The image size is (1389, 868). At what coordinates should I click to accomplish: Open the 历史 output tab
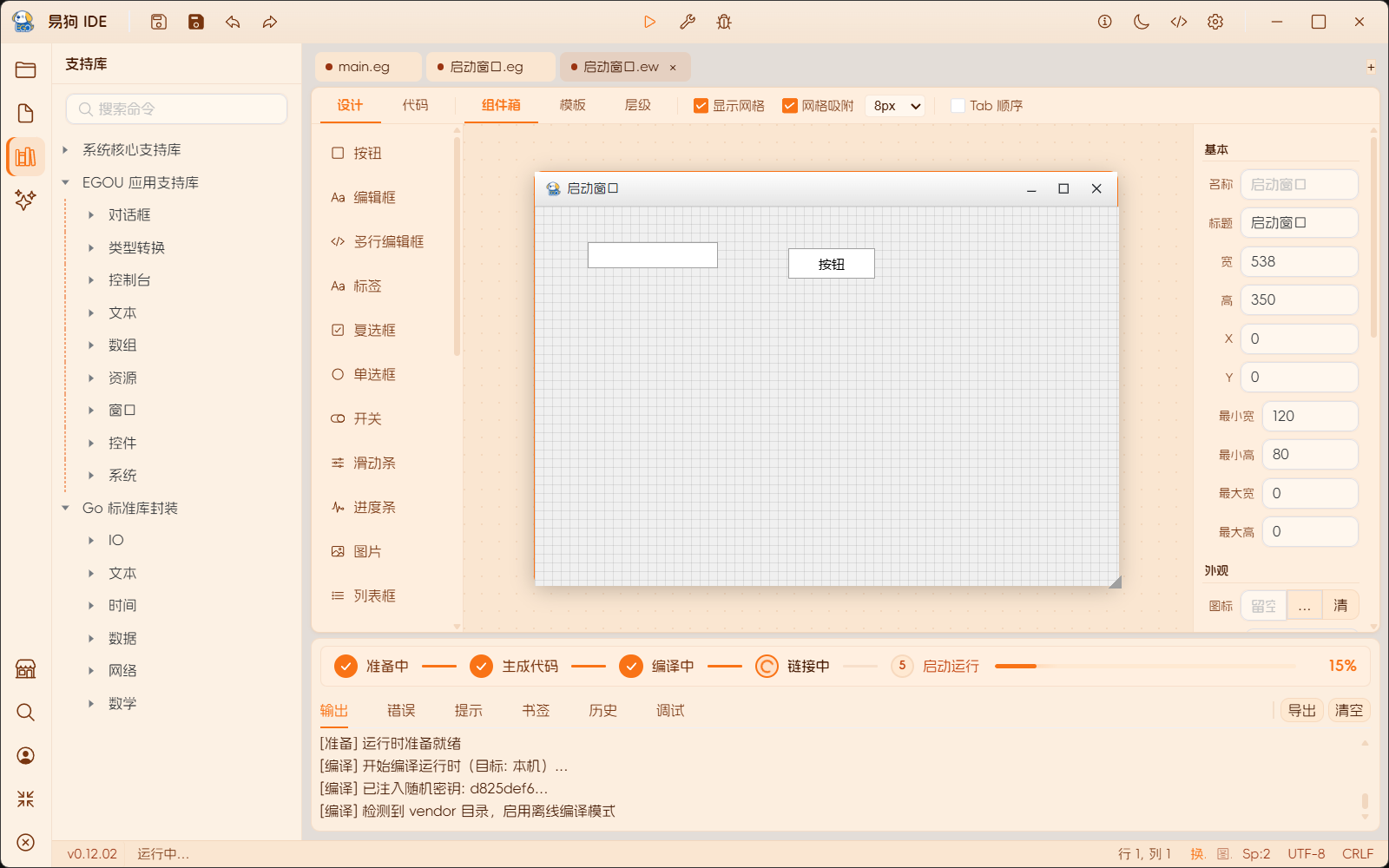tap(602, 711)
